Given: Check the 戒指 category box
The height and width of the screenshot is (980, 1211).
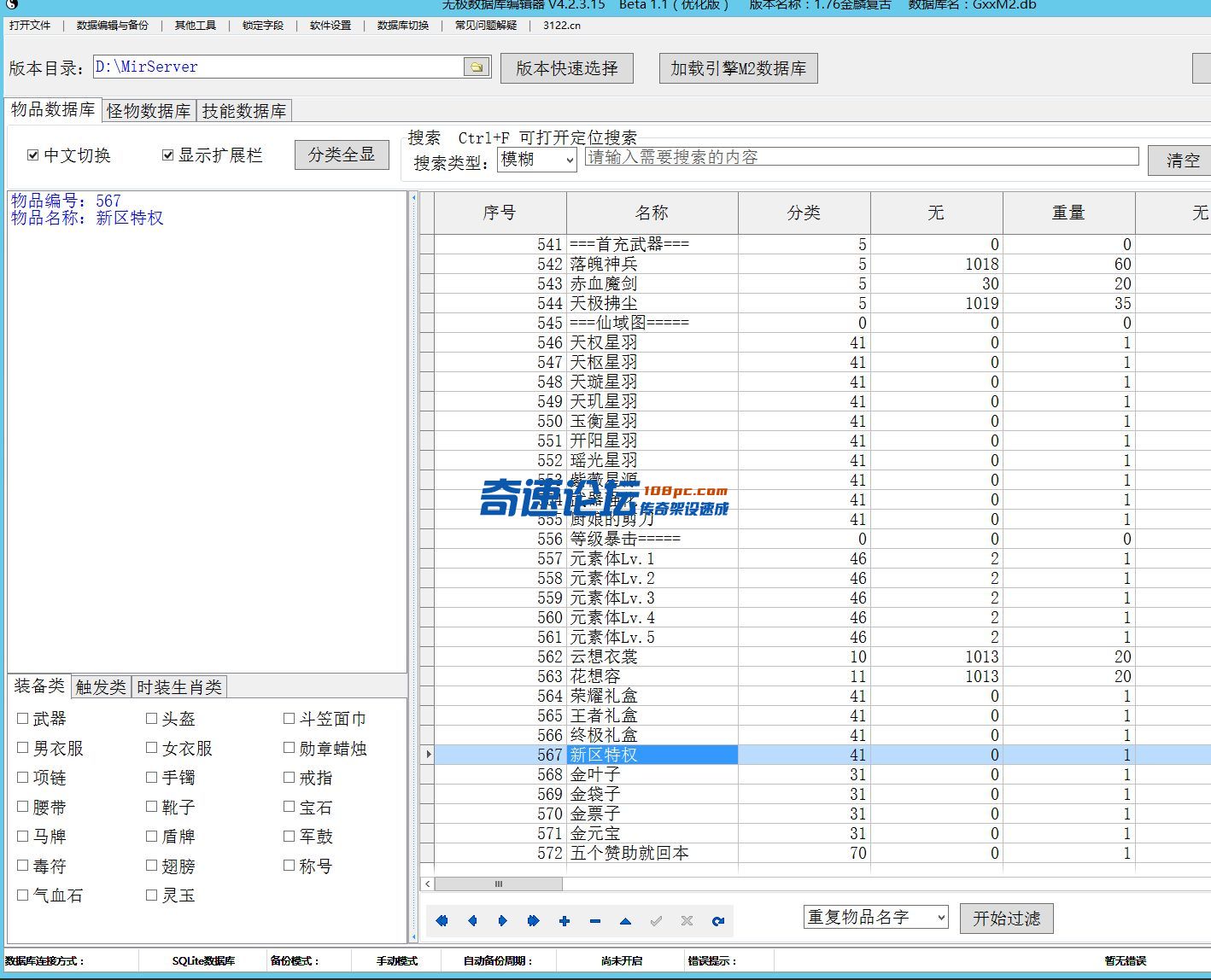Looking at the screenshot, I should click(x=289, y=778).
